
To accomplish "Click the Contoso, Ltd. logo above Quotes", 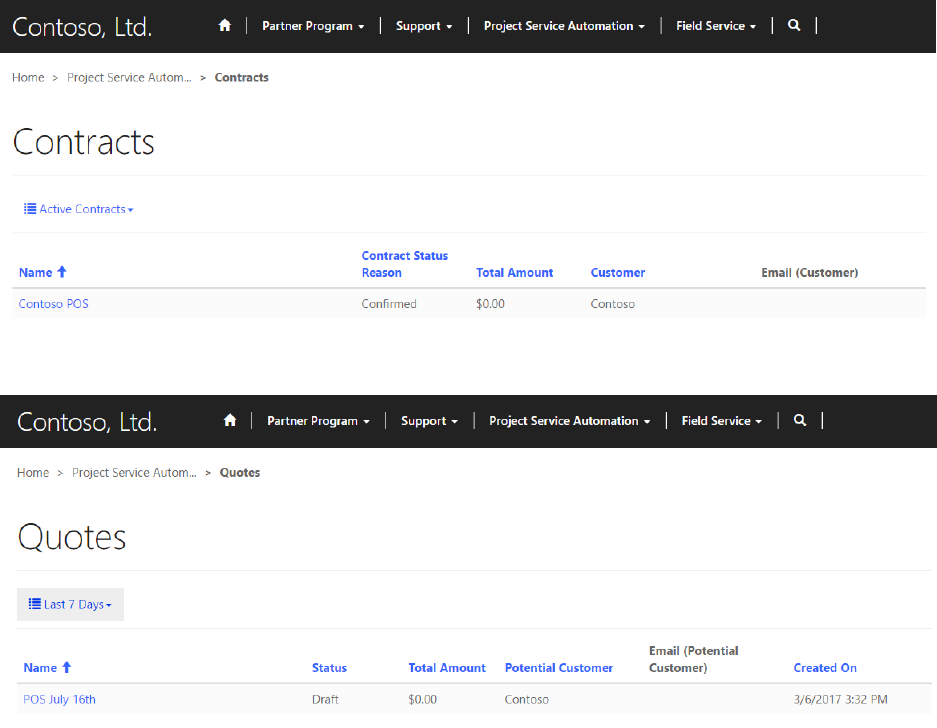I will click(x=87, y=422).
